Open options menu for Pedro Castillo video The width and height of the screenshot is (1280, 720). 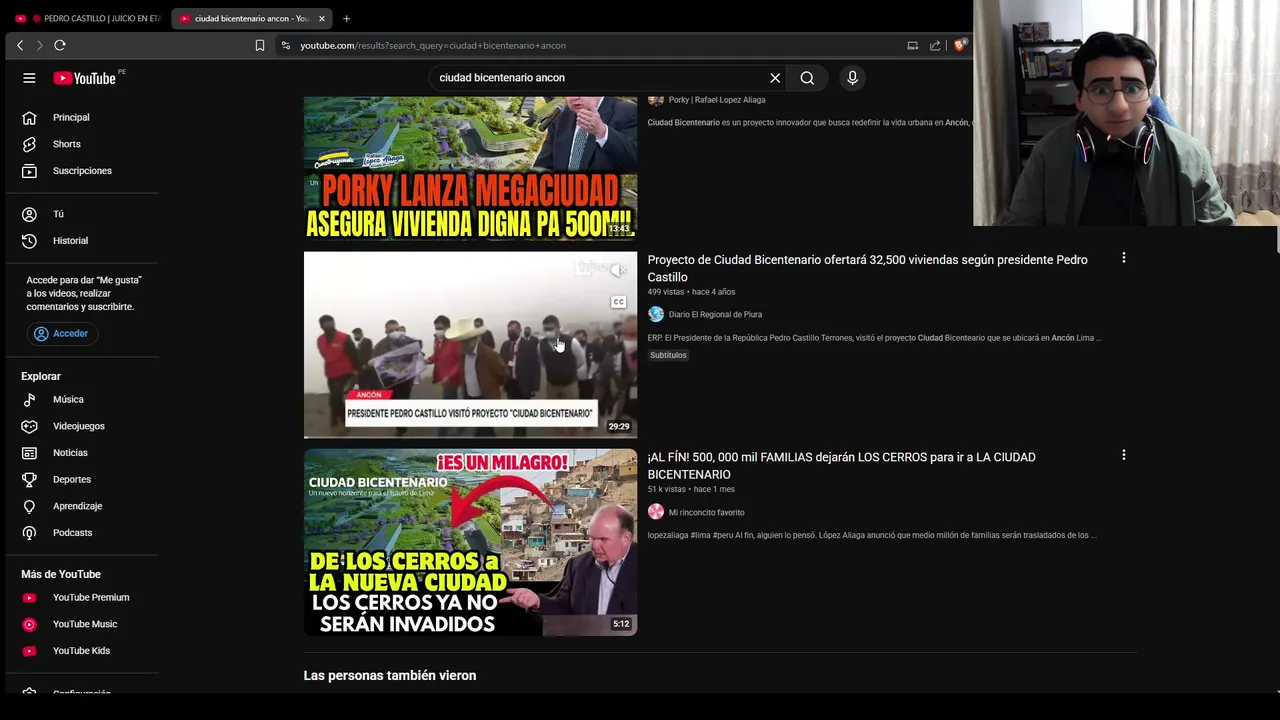pyautogui.click(x=1124, y=258)
